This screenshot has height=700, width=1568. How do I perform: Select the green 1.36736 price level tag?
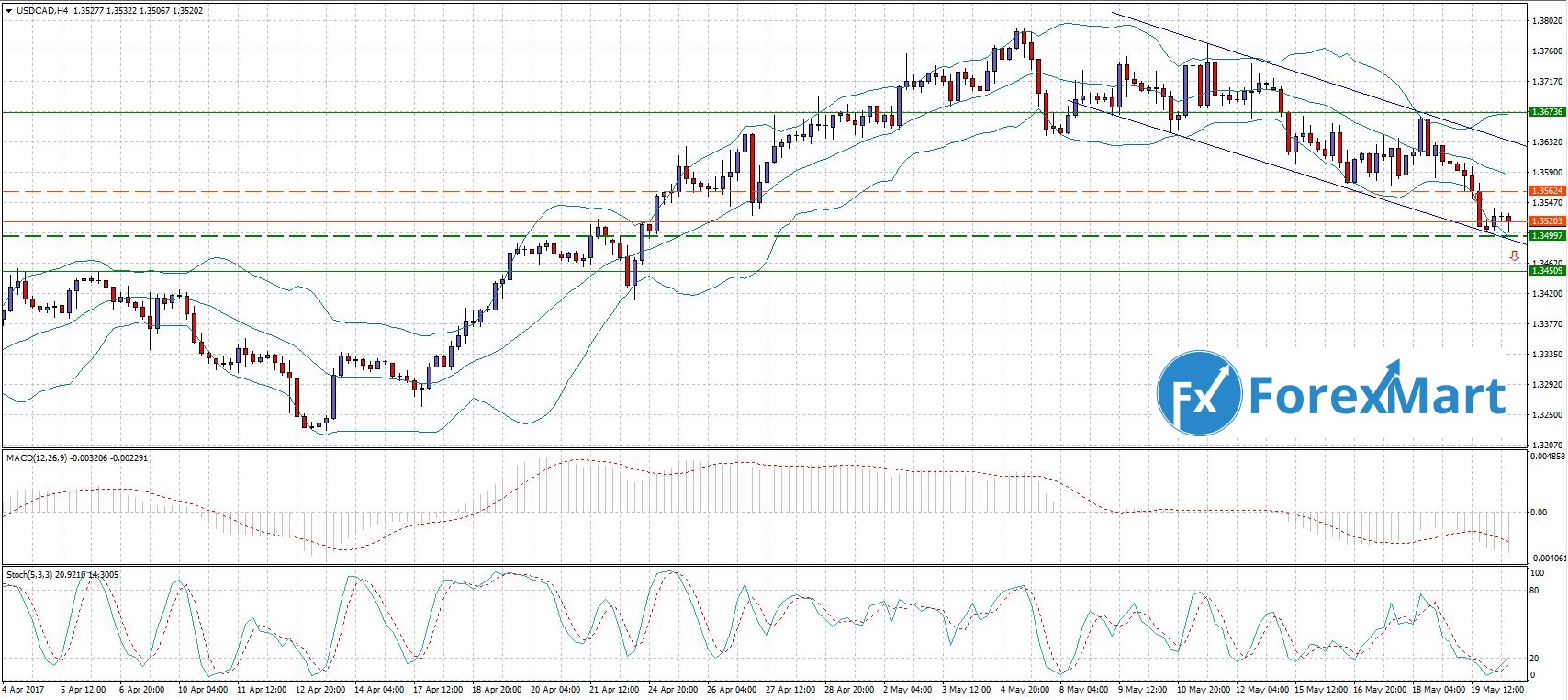pos(1546,112)
